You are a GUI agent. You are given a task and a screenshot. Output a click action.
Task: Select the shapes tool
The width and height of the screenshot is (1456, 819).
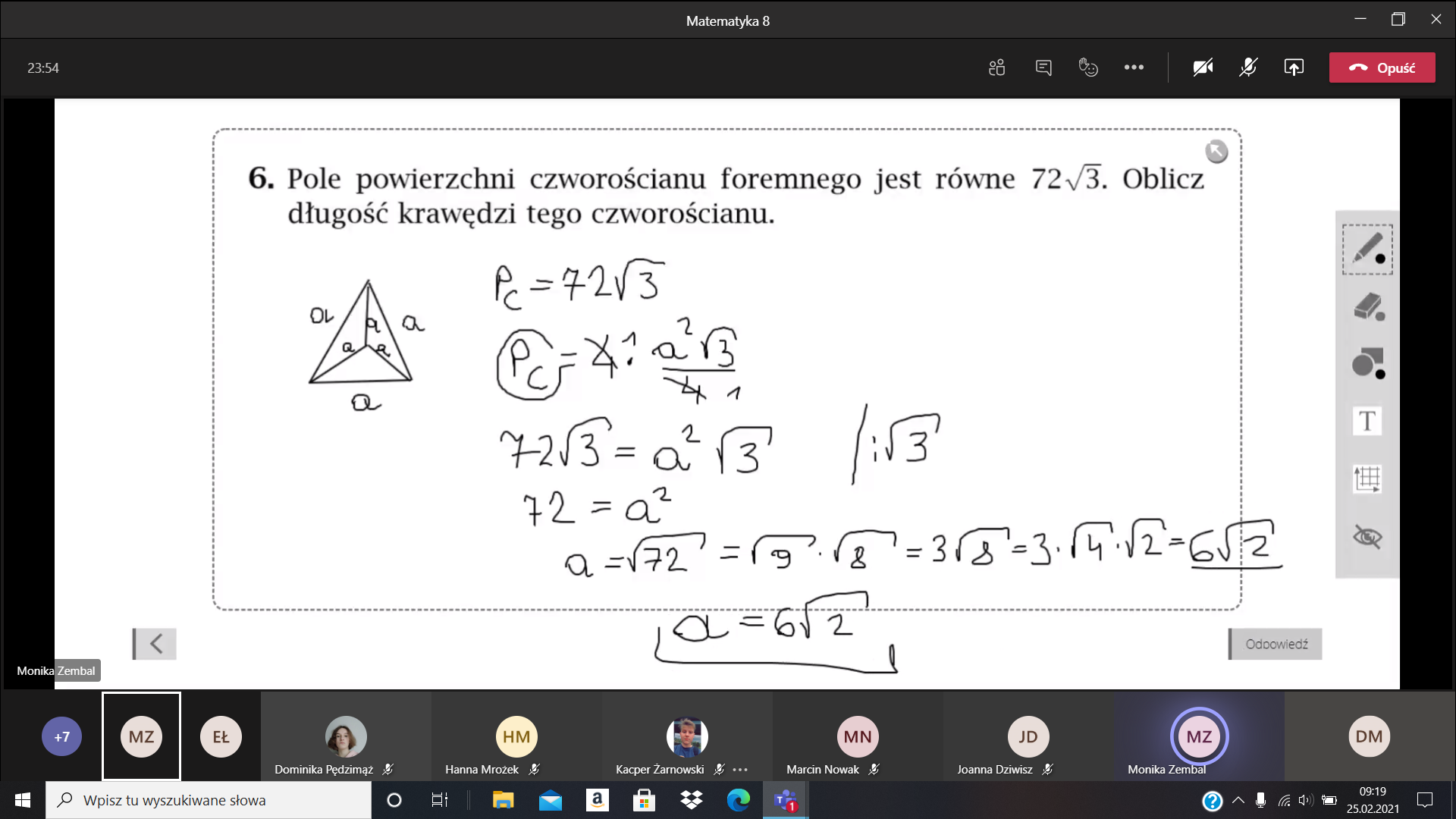(1367, 363)
